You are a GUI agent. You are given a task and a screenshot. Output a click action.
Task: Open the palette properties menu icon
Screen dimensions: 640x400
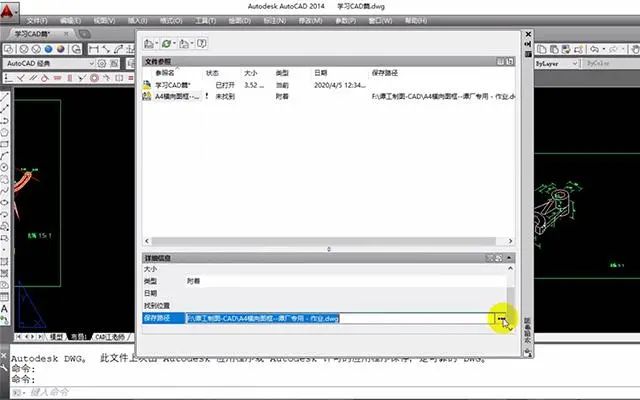[x=528, y=53]
